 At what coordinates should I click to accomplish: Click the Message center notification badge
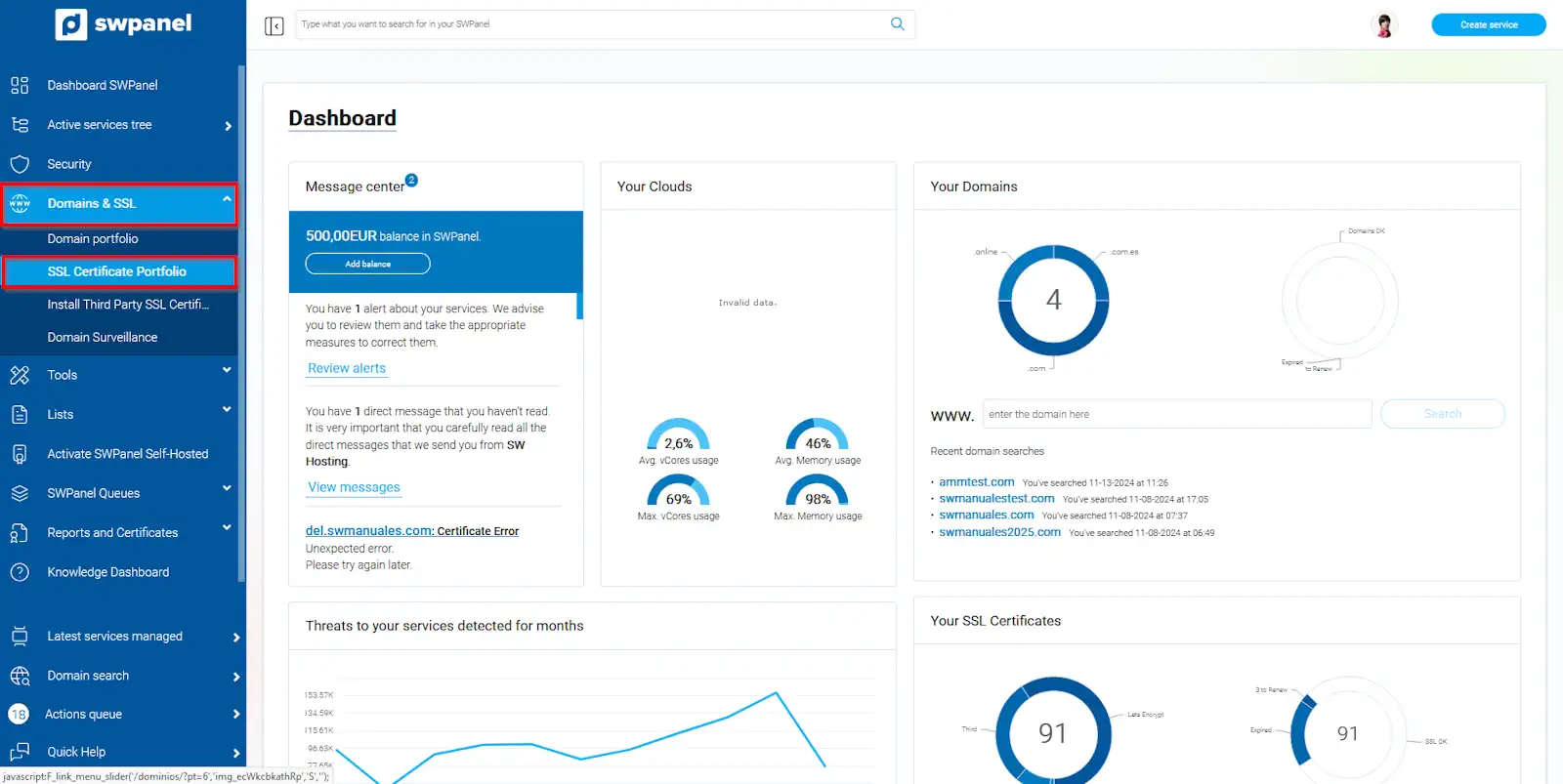tap(411, 180)
